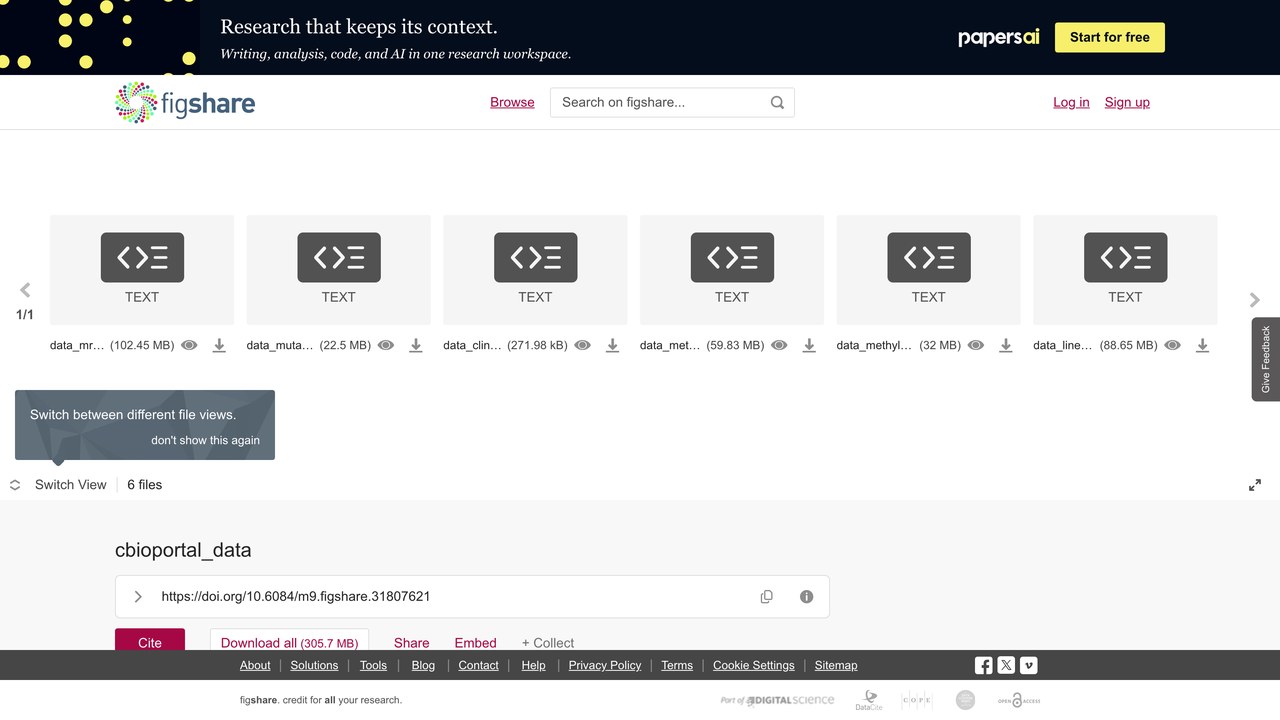Open figshare's Facebook page
1280x720 pixels.
[984, 665]
